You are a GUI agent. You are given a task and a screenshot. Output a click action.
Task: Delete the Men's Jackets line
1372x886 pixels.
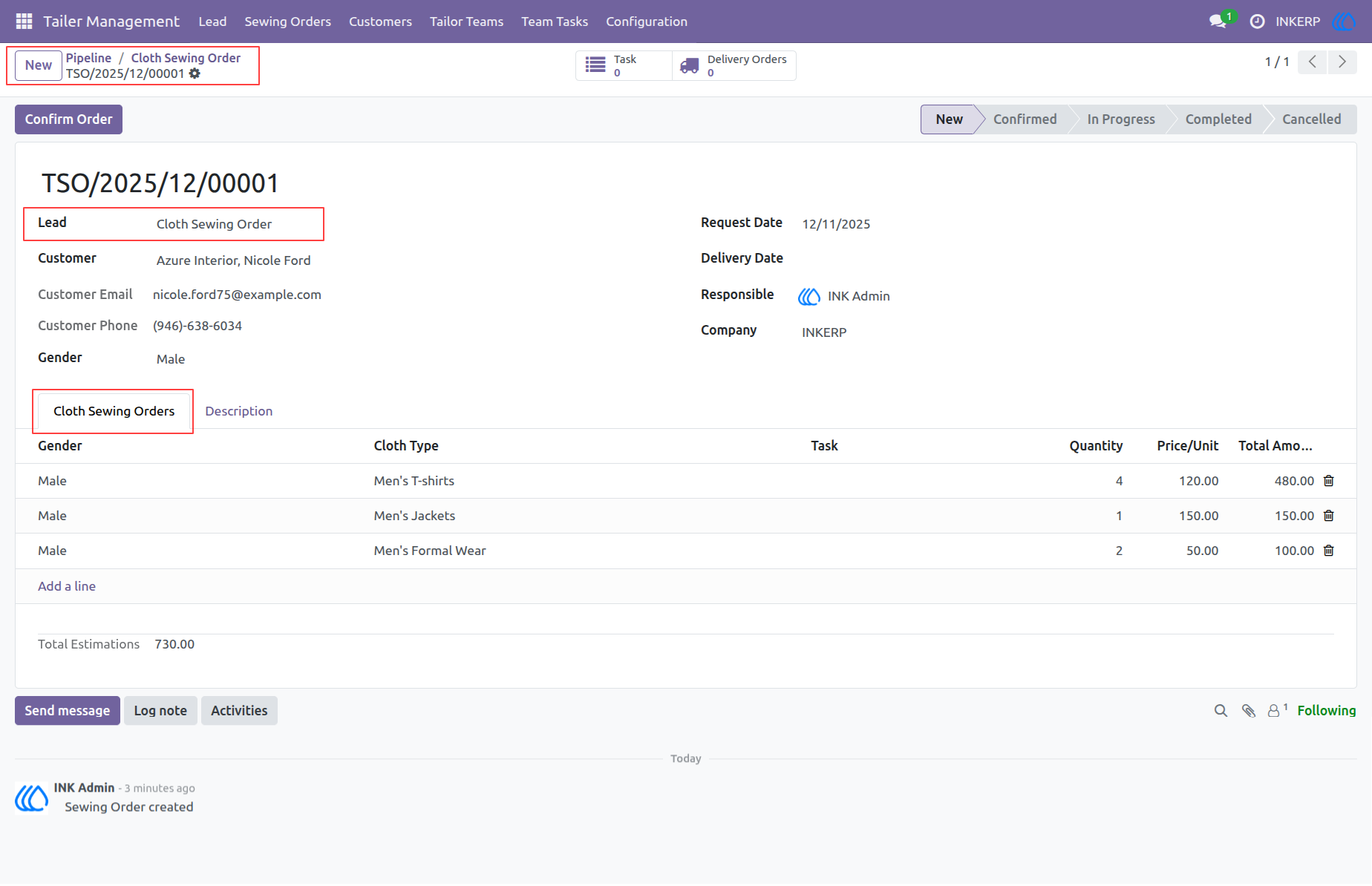point(1329,516)
